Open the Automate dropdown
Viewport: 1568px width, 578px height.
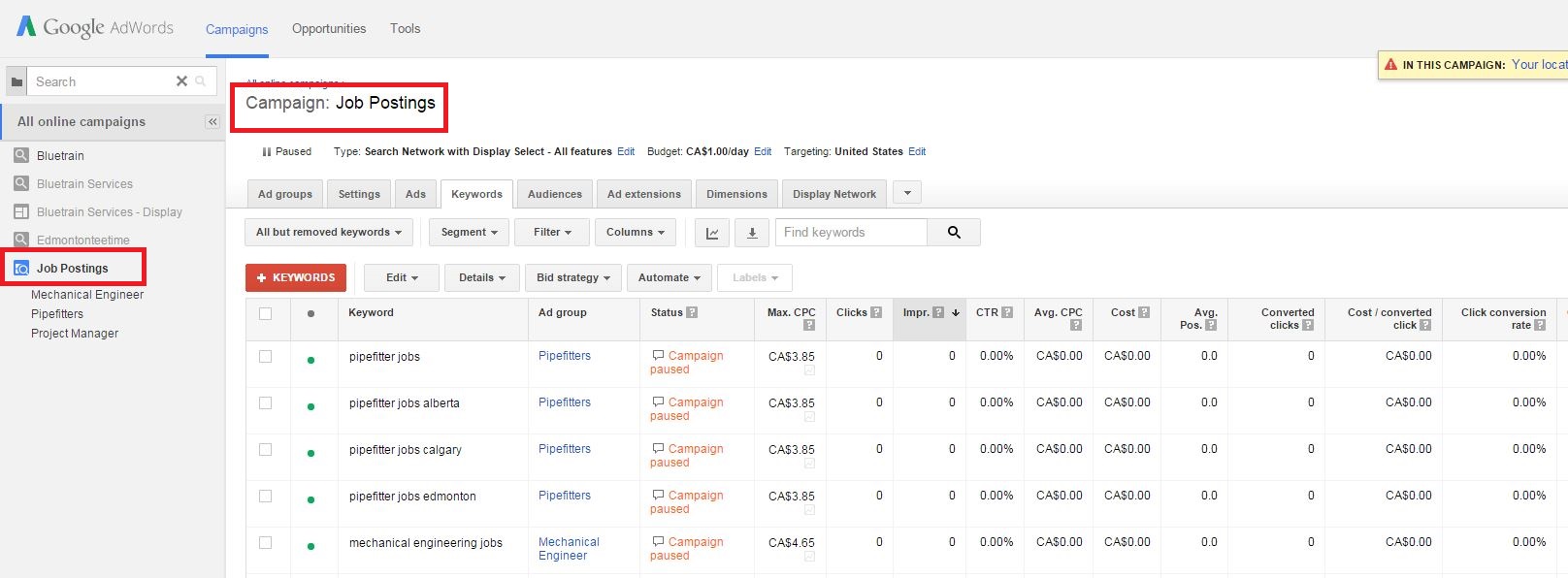pos(670,277)
